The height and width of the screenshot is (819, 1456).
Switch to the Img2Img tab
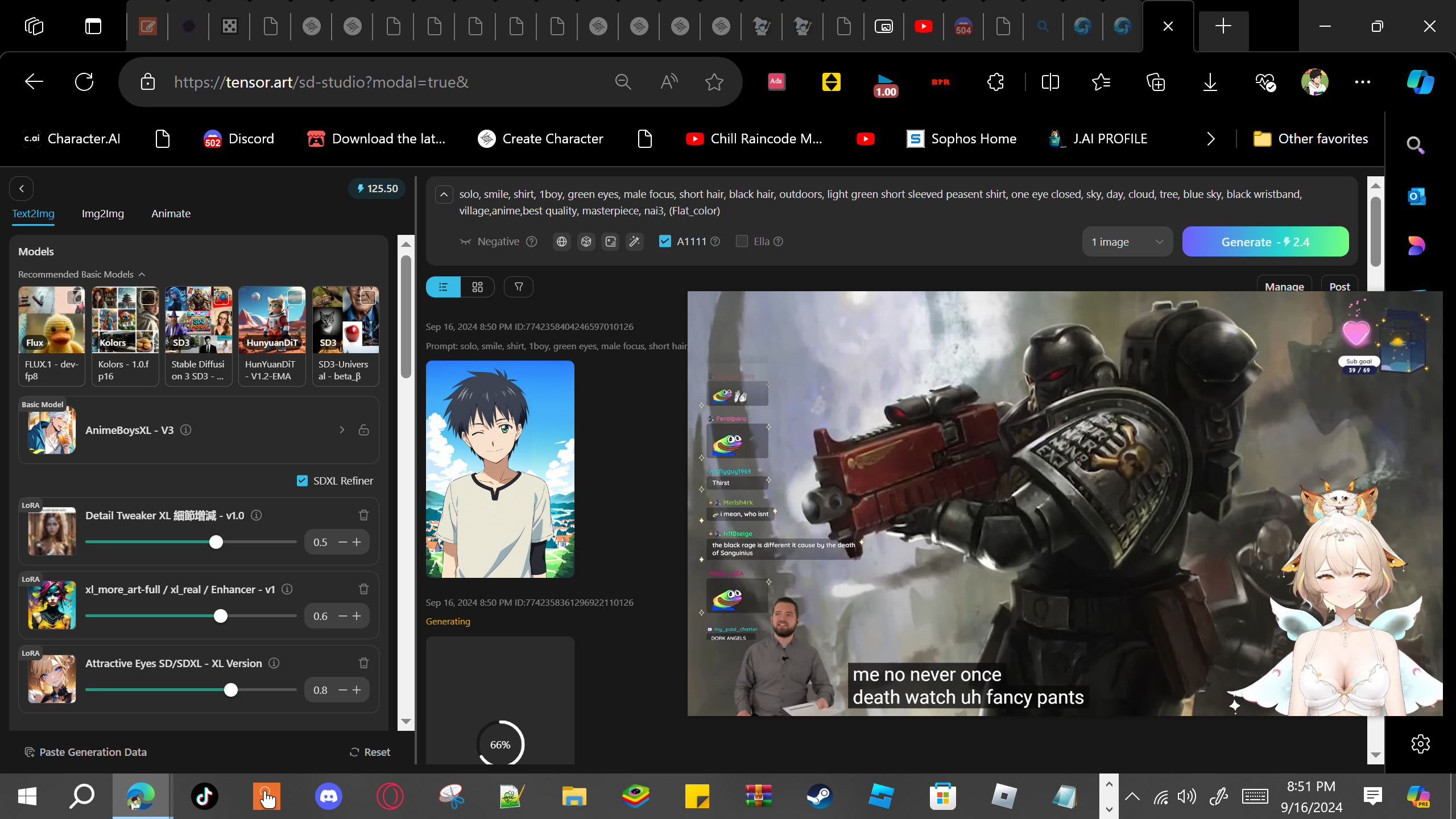103,214
